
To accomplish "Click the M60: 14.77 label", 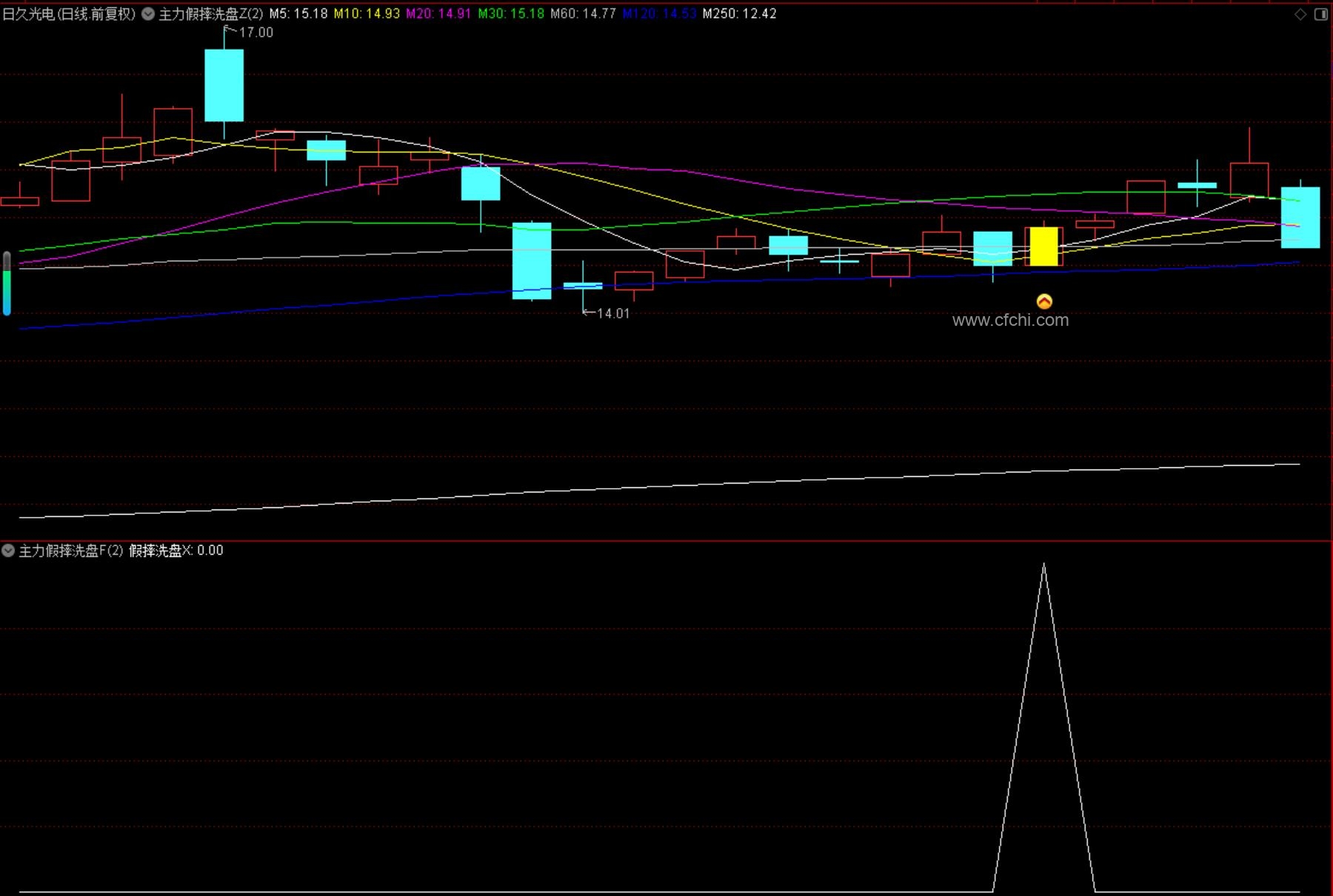I will (583, 13).
